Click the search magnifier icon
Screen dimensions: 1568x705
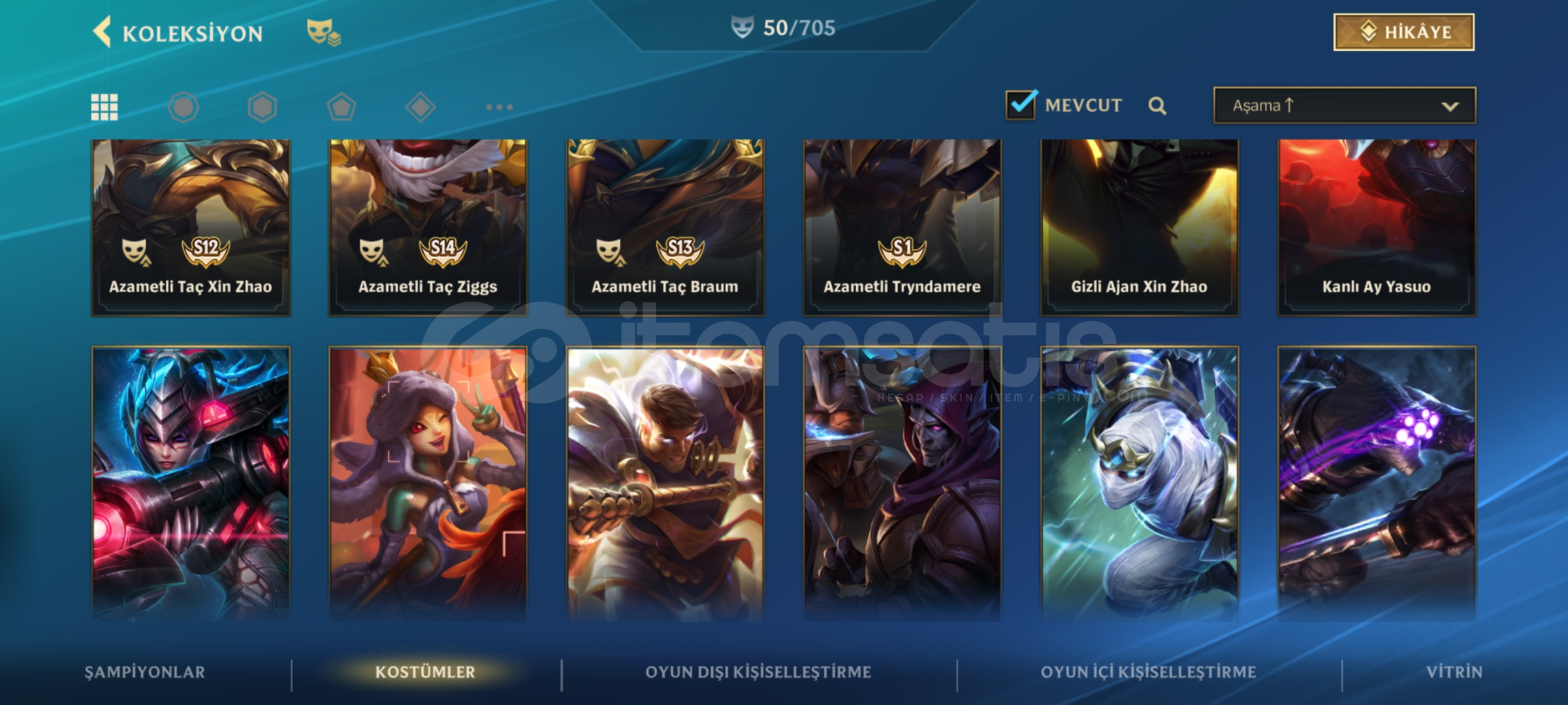pos(1157,106)
